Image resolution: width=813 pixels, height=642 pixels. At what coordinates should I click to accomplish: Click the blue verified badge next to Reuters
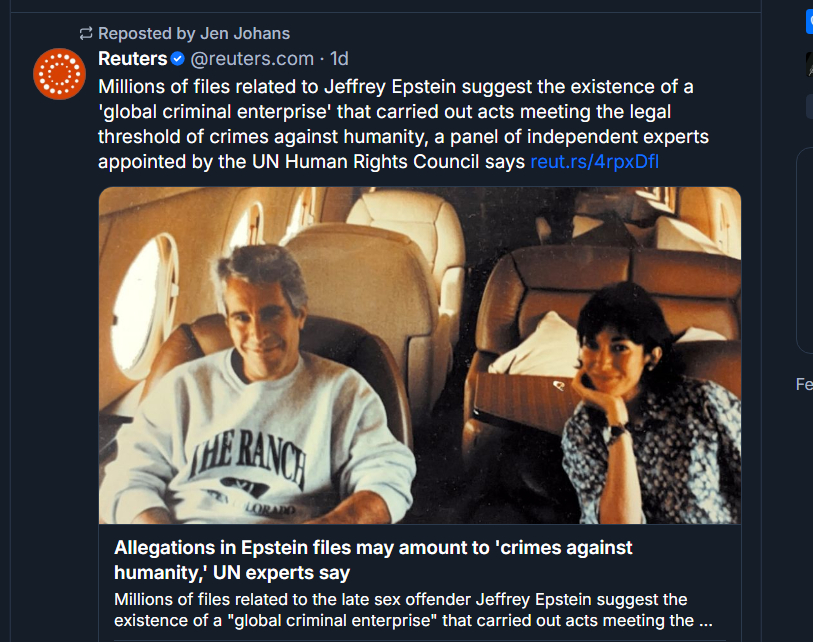click(x=177, y=59)
